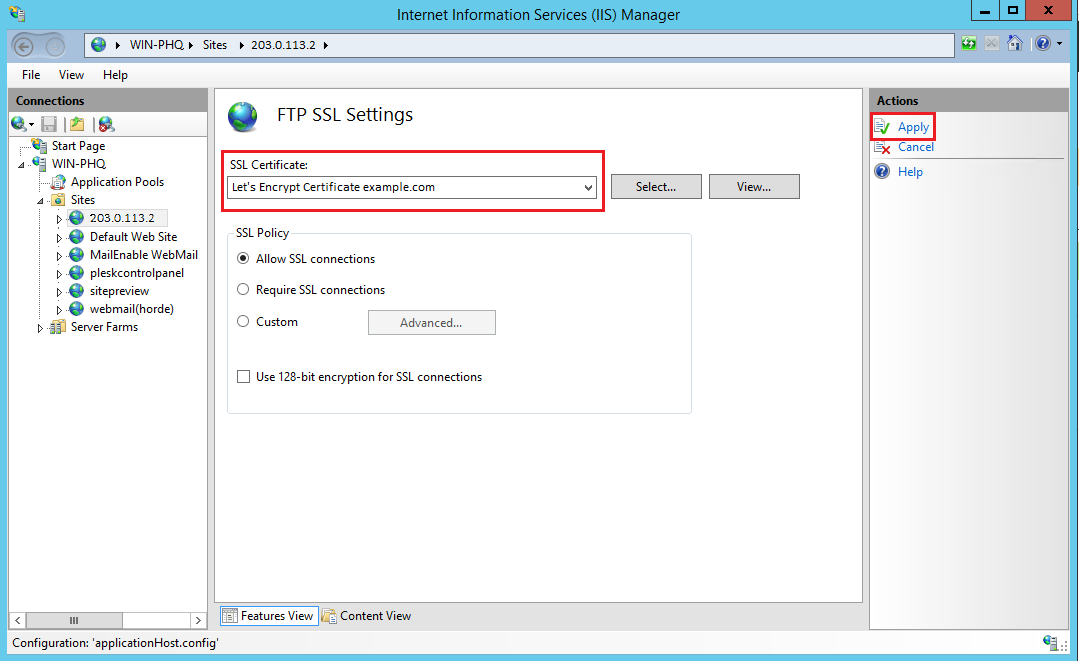Click the Delete Connection icon in Connections toolbar
The image size is (1079, 661).
[106, 124]
